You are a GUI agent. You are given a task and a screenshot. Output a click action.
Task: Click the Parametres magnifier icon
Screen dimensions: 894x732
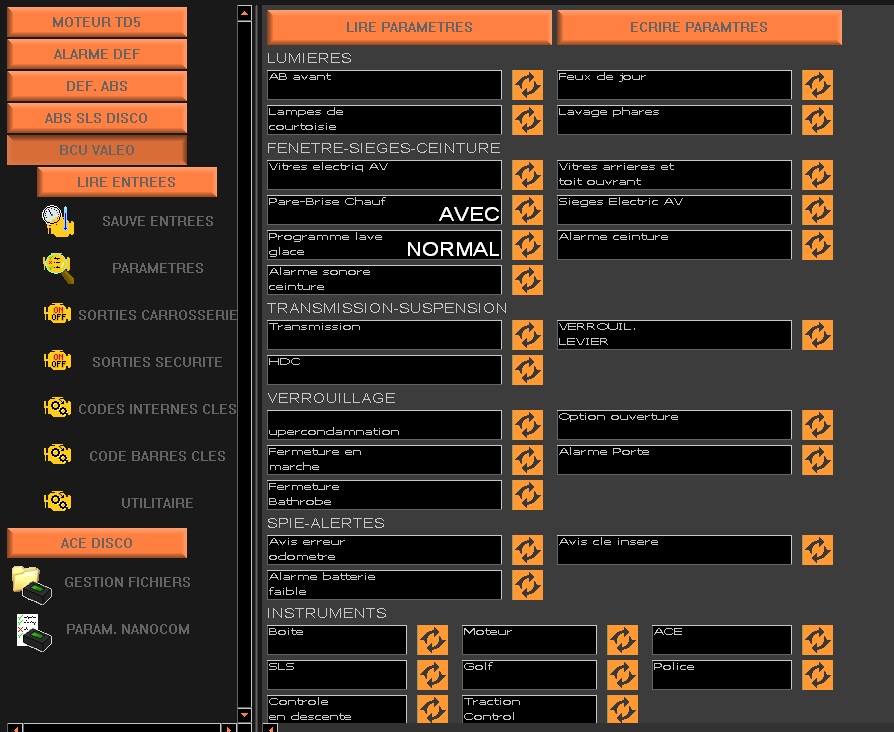click(58, 268)
